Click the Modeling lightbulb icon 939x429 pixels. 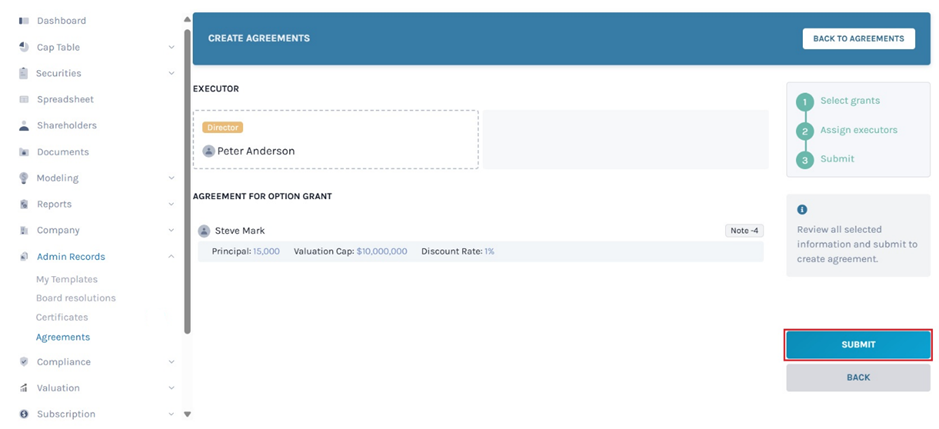(24, 178)
